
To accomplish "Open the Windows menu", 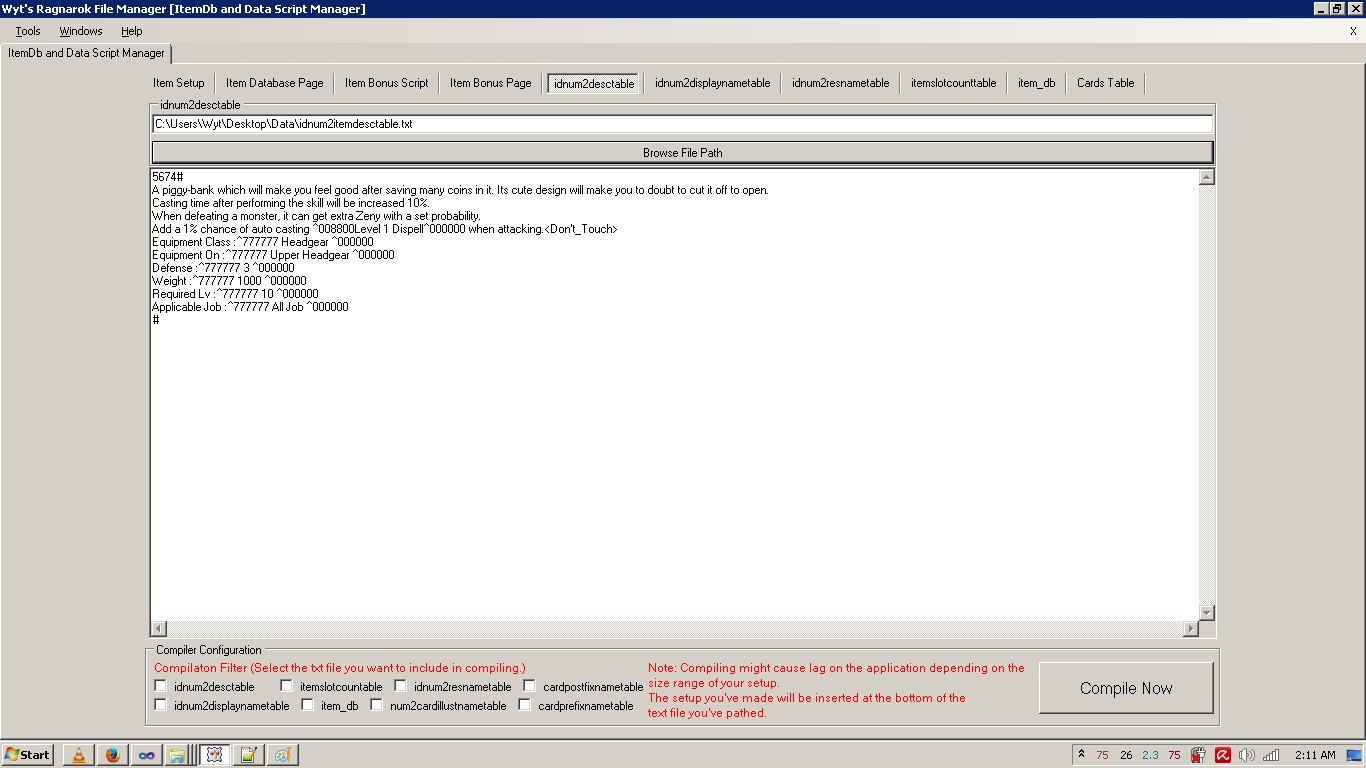I will tap(81, 31).
